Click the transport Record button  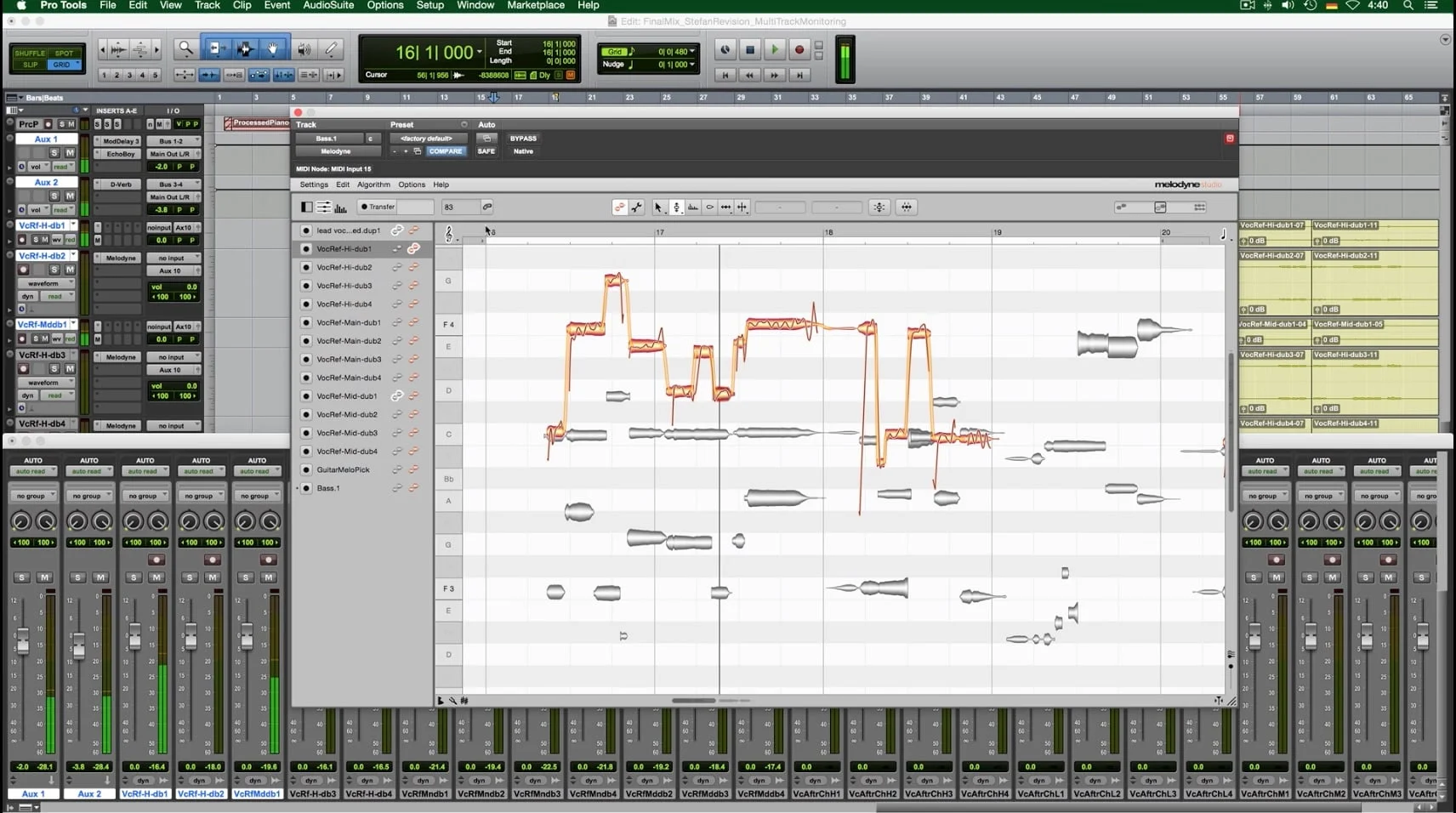799,50
